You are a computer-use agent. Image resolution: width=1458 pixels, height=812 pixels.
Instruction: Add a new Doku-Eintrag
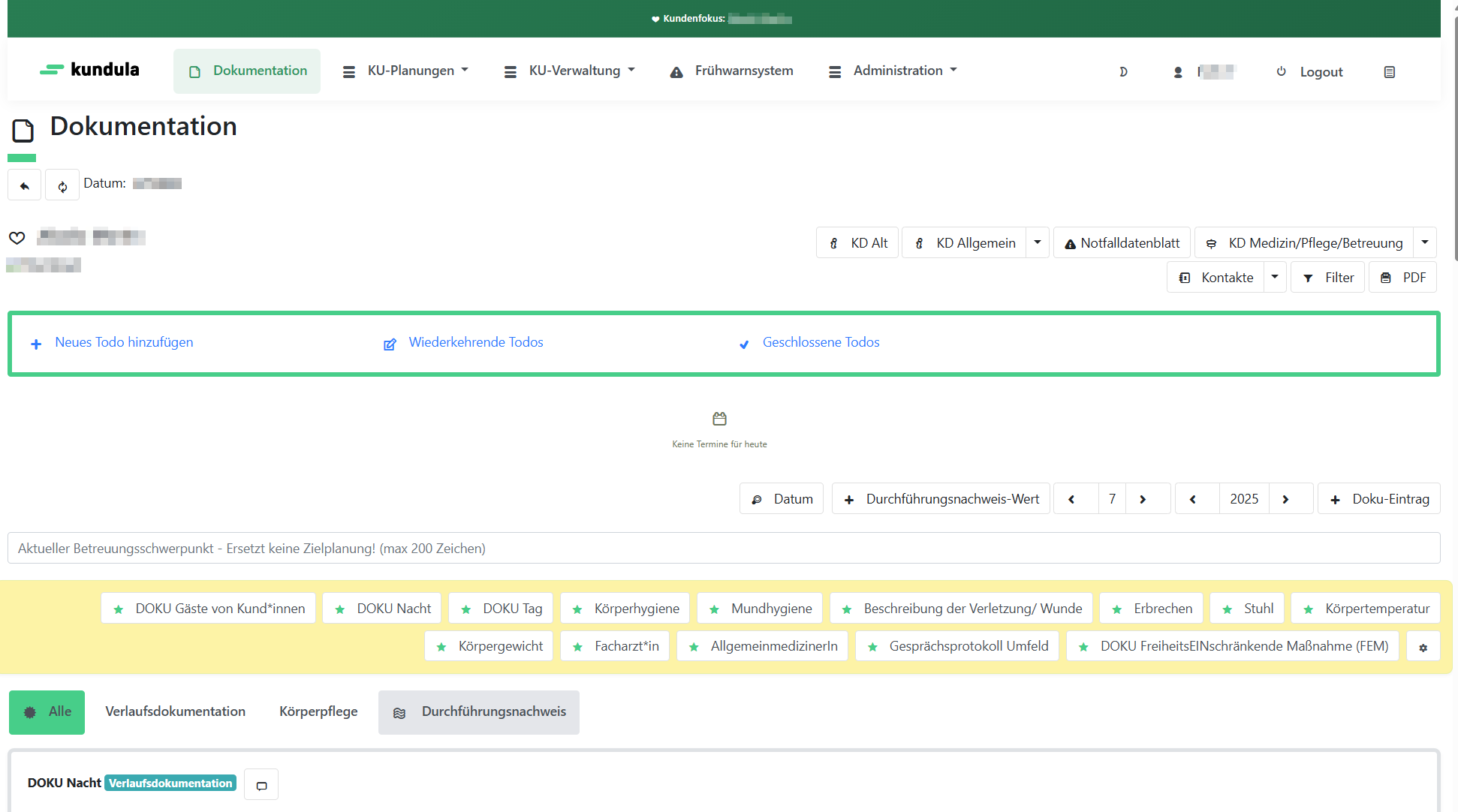[x=1379, y=499]
